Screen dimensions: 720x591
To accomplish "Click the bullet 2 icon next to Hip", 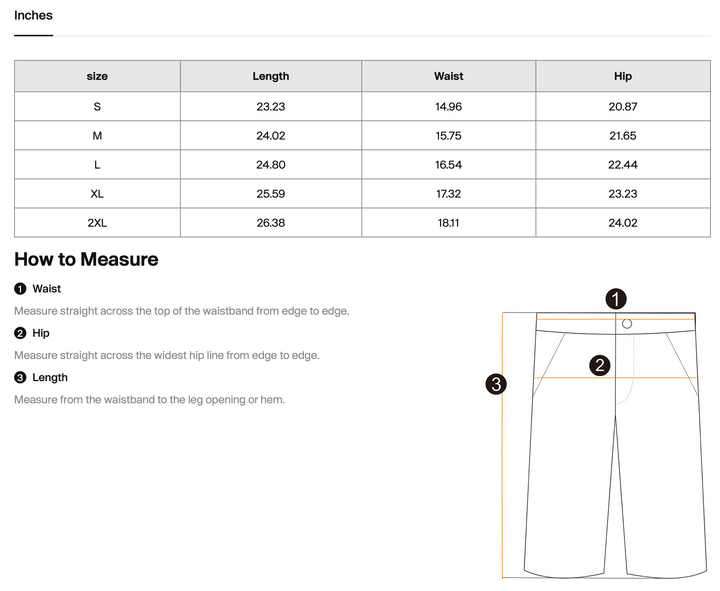I will [20, 333].
